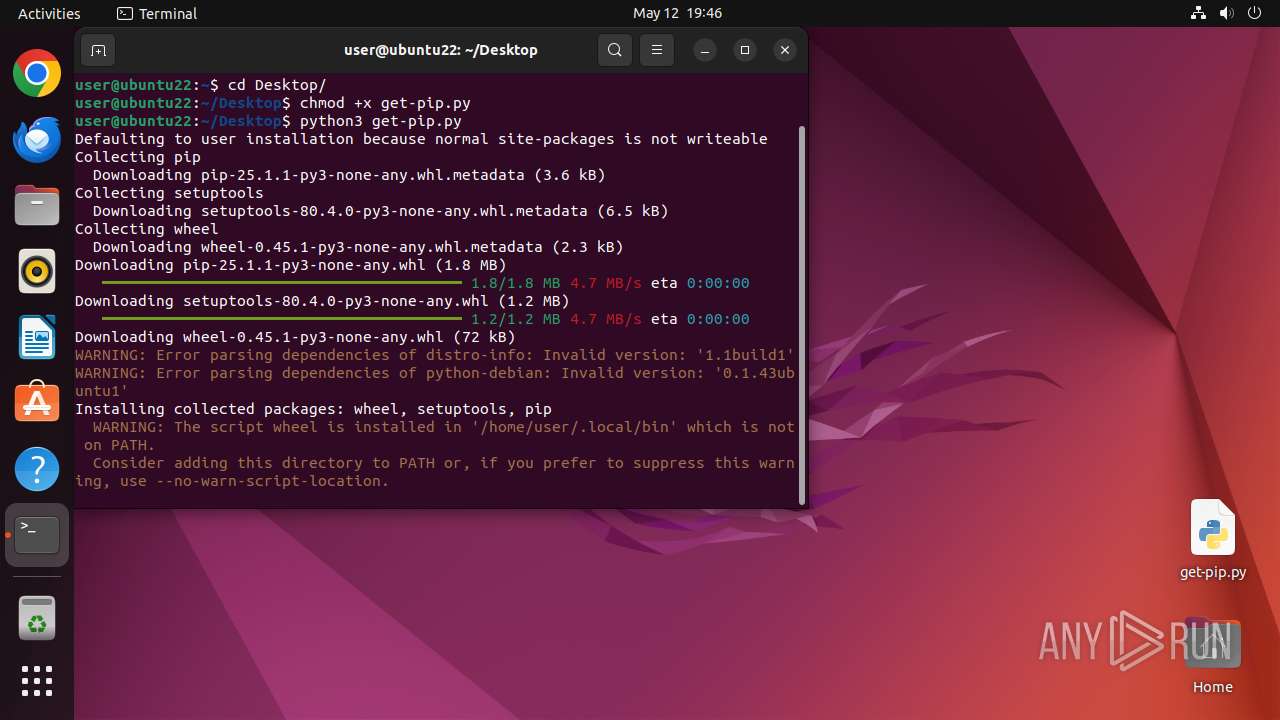Open Thunderbird mail from the dock
Viewport: 1280px width, 720px height.
point(37,139)
